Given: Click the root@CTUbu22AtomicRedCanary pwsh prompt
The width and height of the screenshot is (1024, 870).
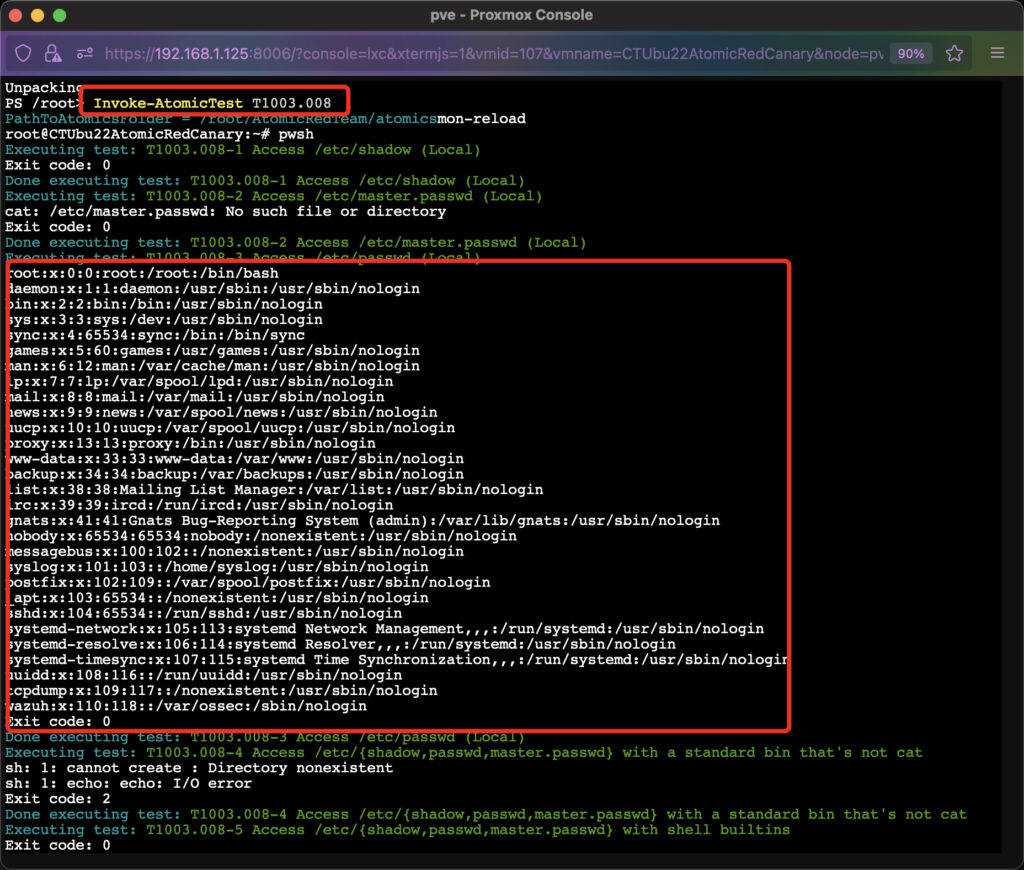Looking at the screenshot, I should tap(160, 134).
